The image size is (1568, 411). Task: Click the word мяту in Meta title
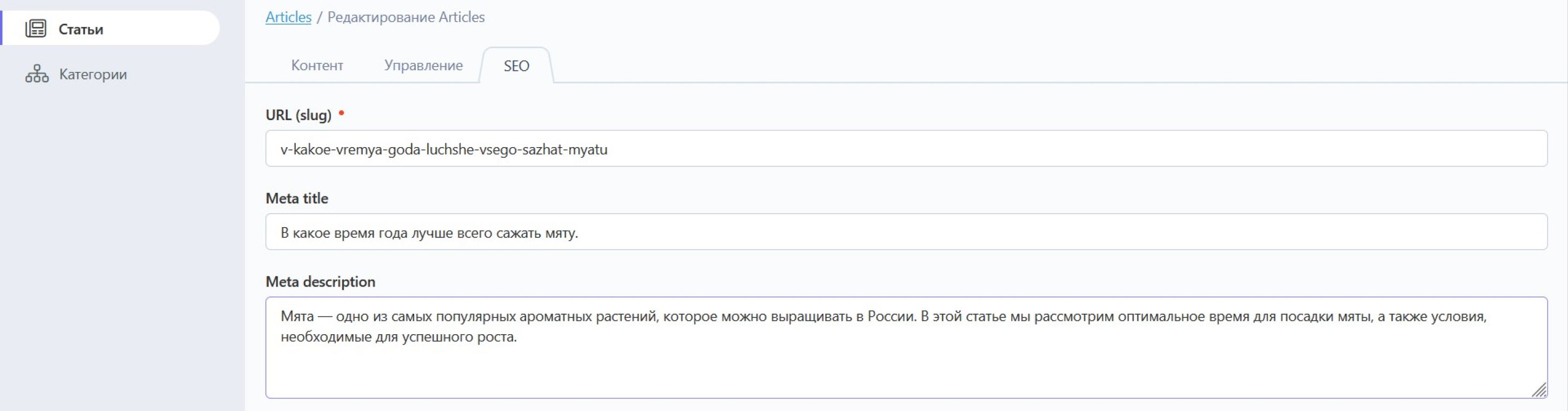click(x=561, y=233)
